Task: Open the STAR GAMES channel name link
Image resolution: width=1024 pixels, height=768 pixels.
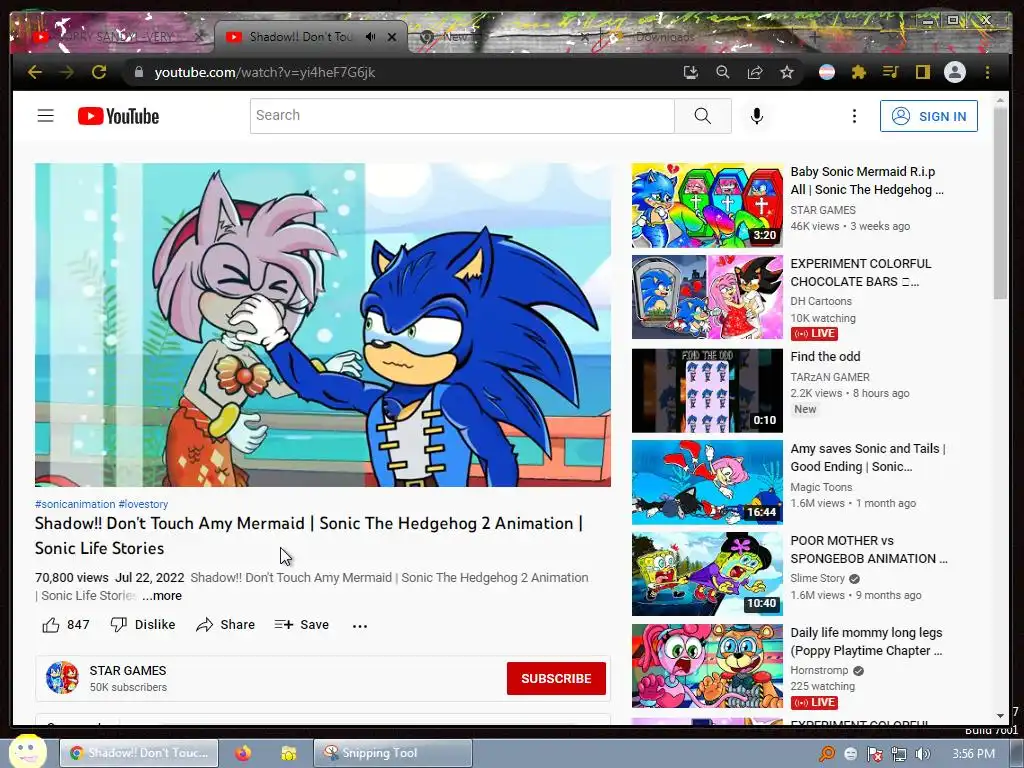Action: pos(128,671)
